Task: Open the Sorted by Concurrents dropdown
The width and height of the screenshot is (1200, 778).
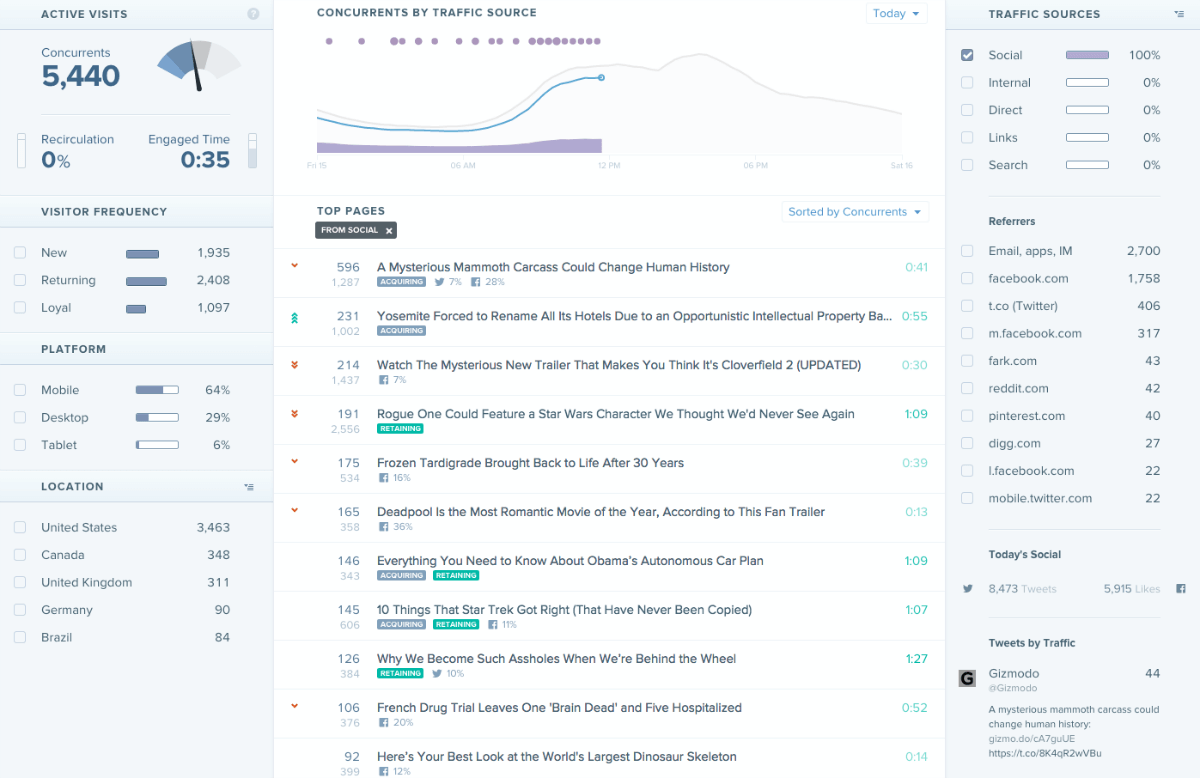Action: click(855, 211)
